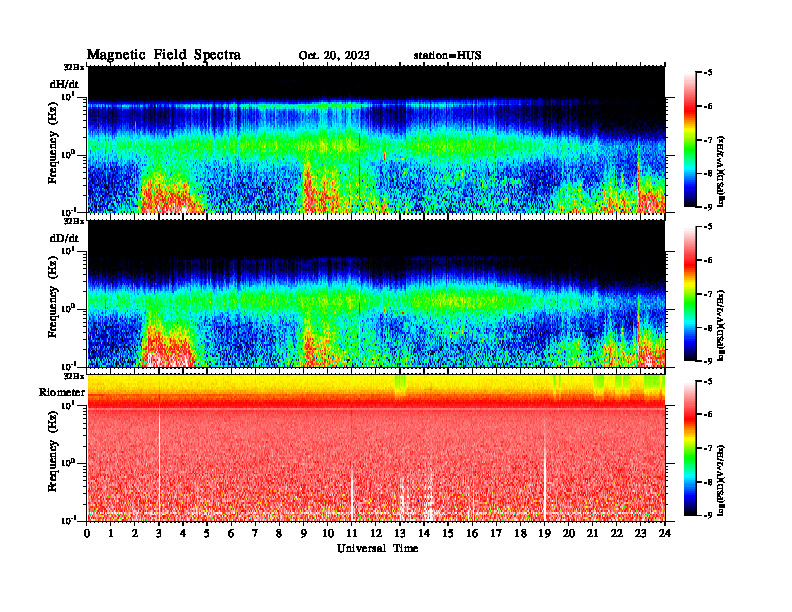Click hour tick label "19" on time axis

point(544,534)
